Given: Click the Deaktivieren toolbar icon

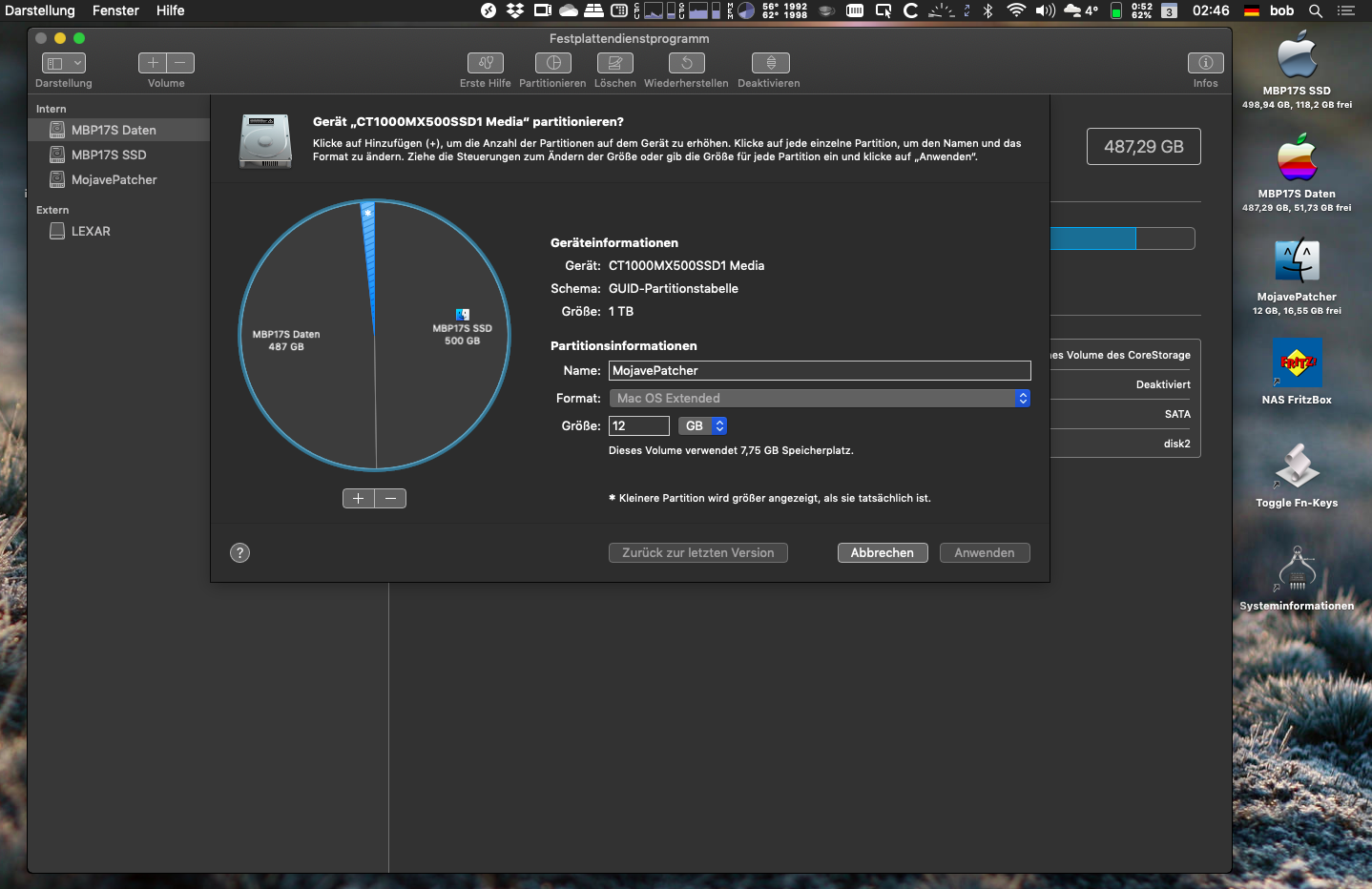Looking at the screenshot, I should click(770, 63).
